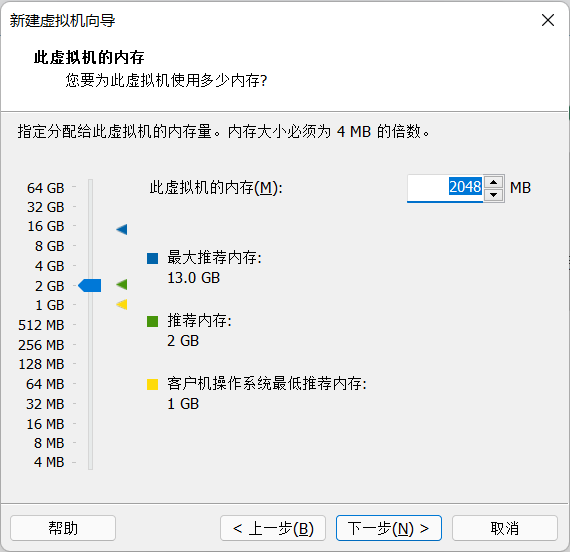Click the 帮助 button
570x552 pixels.
(x=63, y=528)
